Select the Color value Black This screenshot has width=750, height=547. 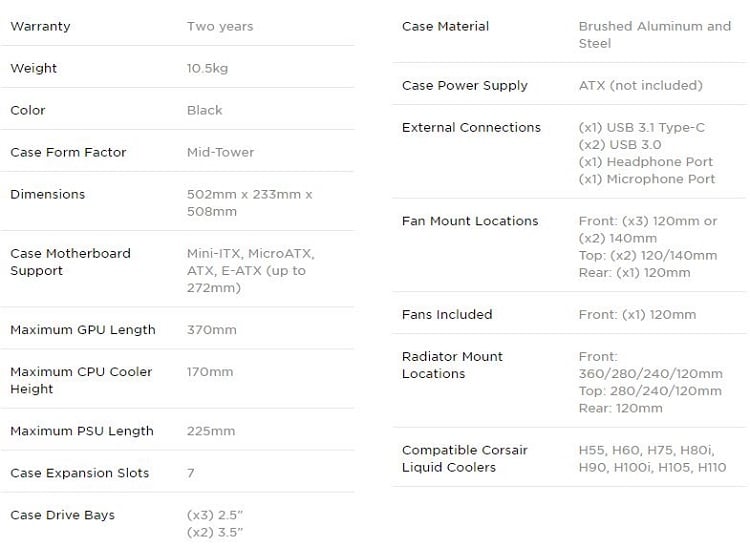(x=205, y=110)
